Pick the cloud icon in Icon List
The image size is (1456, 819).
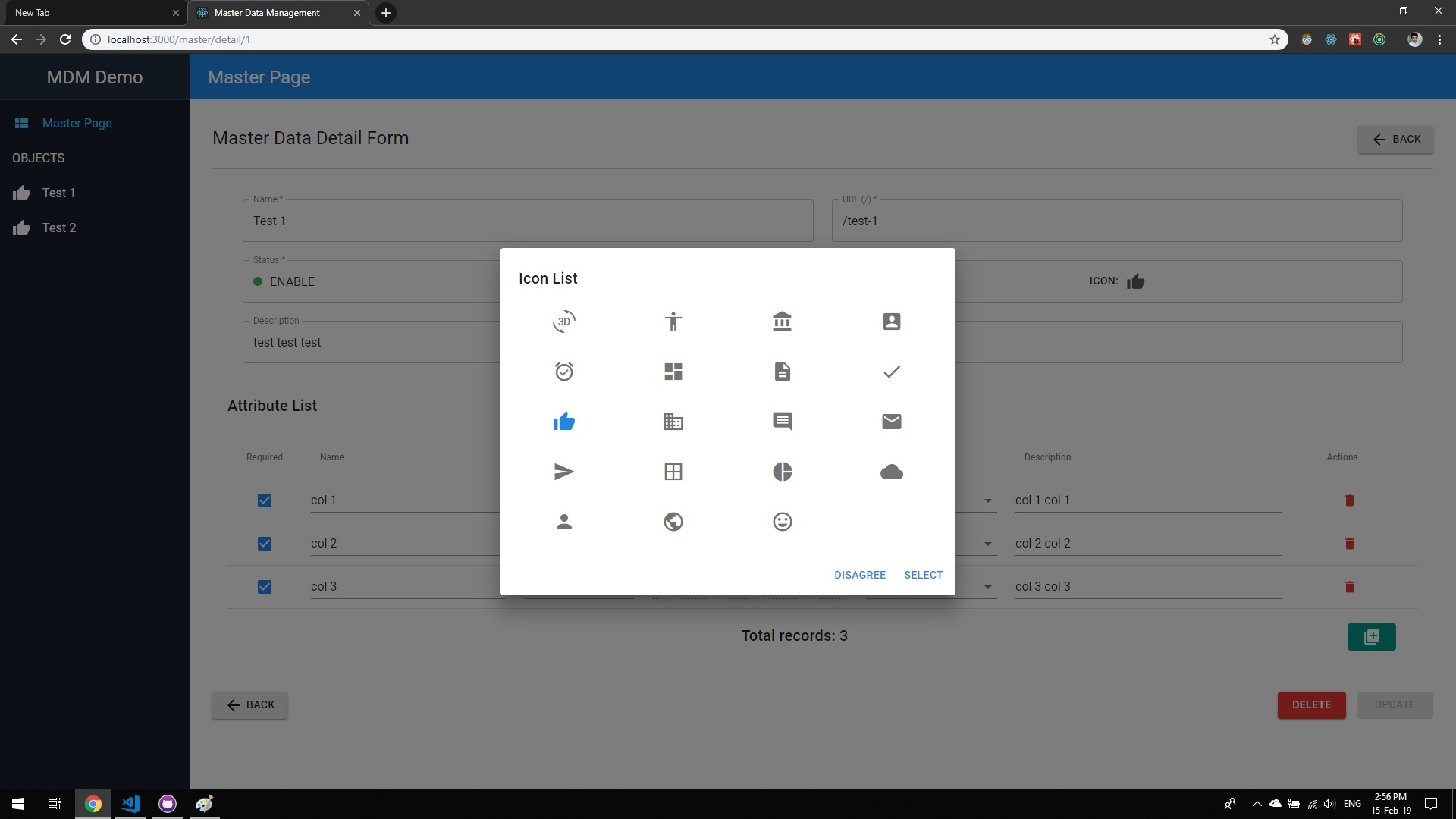(x=891, y=472)
